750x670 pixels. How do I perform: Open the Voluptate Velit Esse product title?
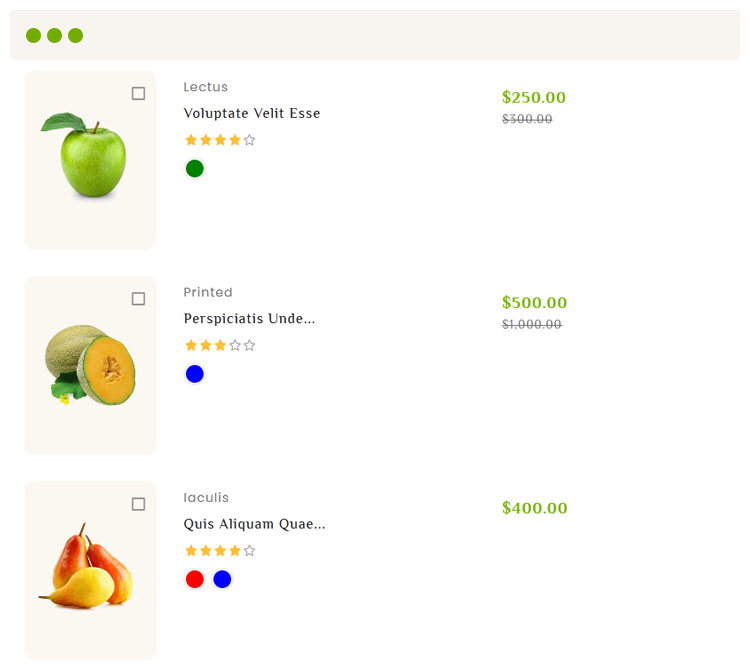coord(252,114)
